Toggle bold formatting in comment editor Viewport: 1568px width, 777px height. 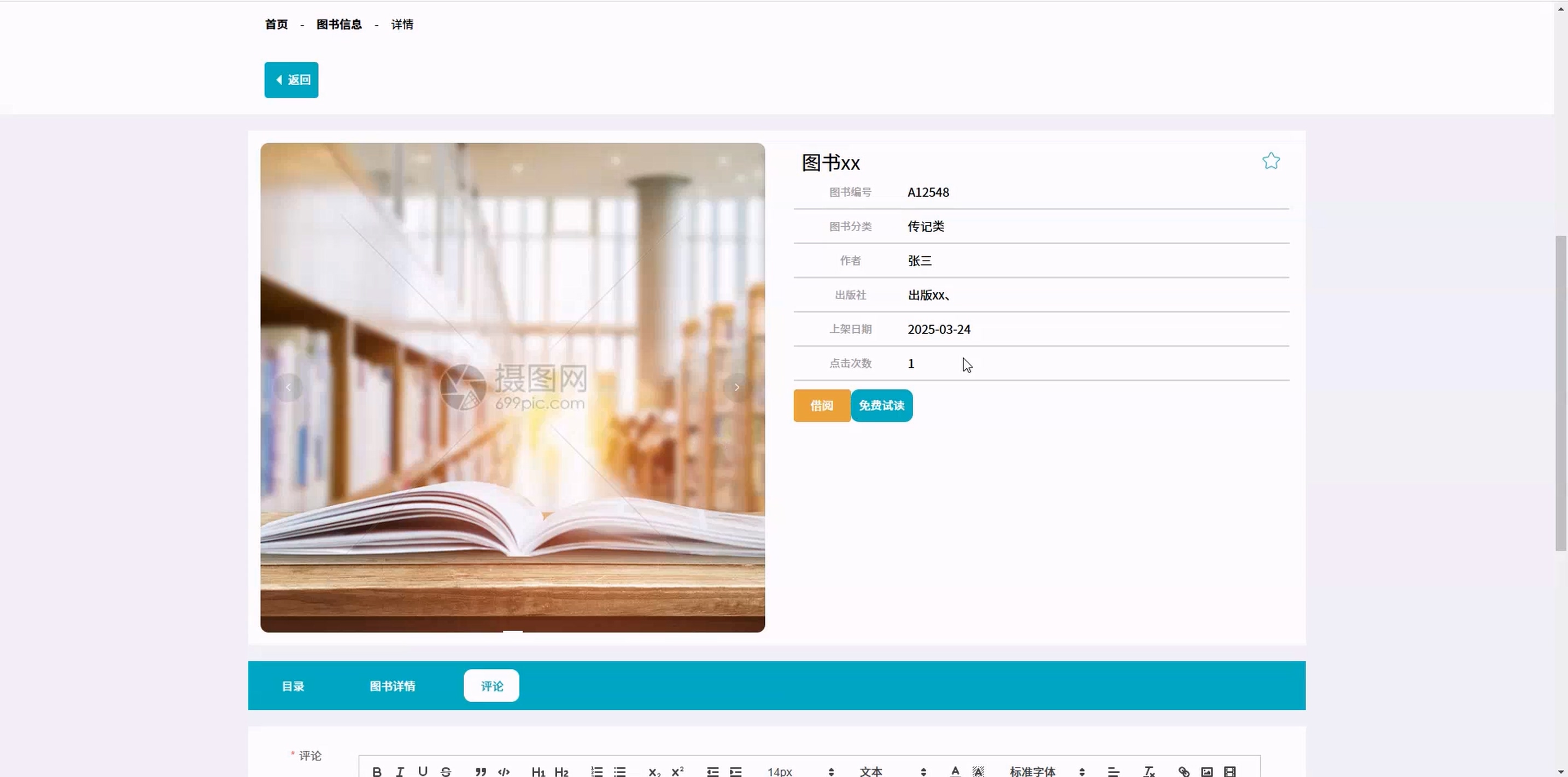pos(377,771)
